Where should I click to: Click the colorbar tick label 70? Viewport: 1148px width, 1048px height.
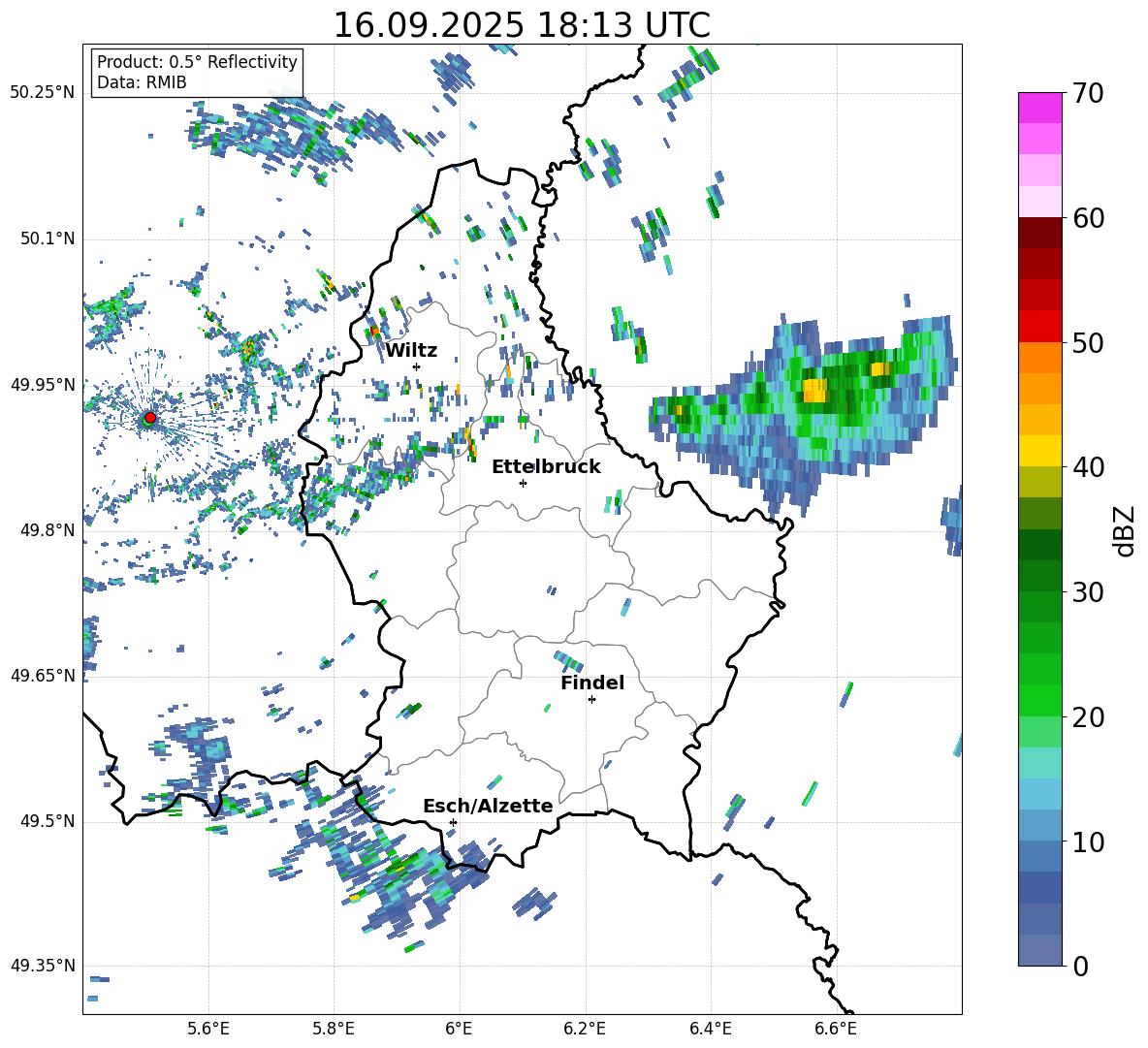tap(1088, 93)
